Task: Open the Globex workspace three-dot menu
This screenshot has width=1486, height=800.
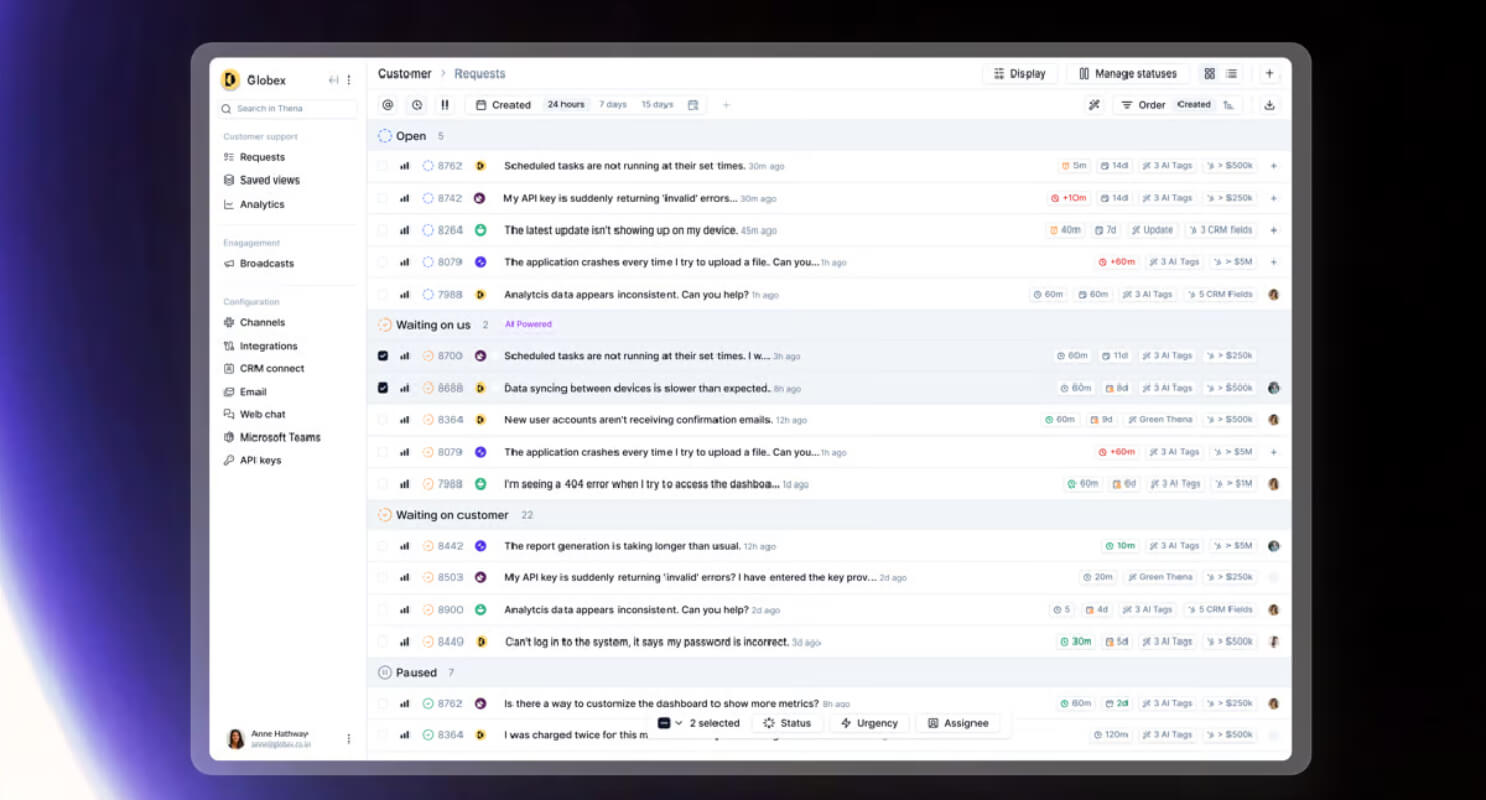Action: point(349,80)
